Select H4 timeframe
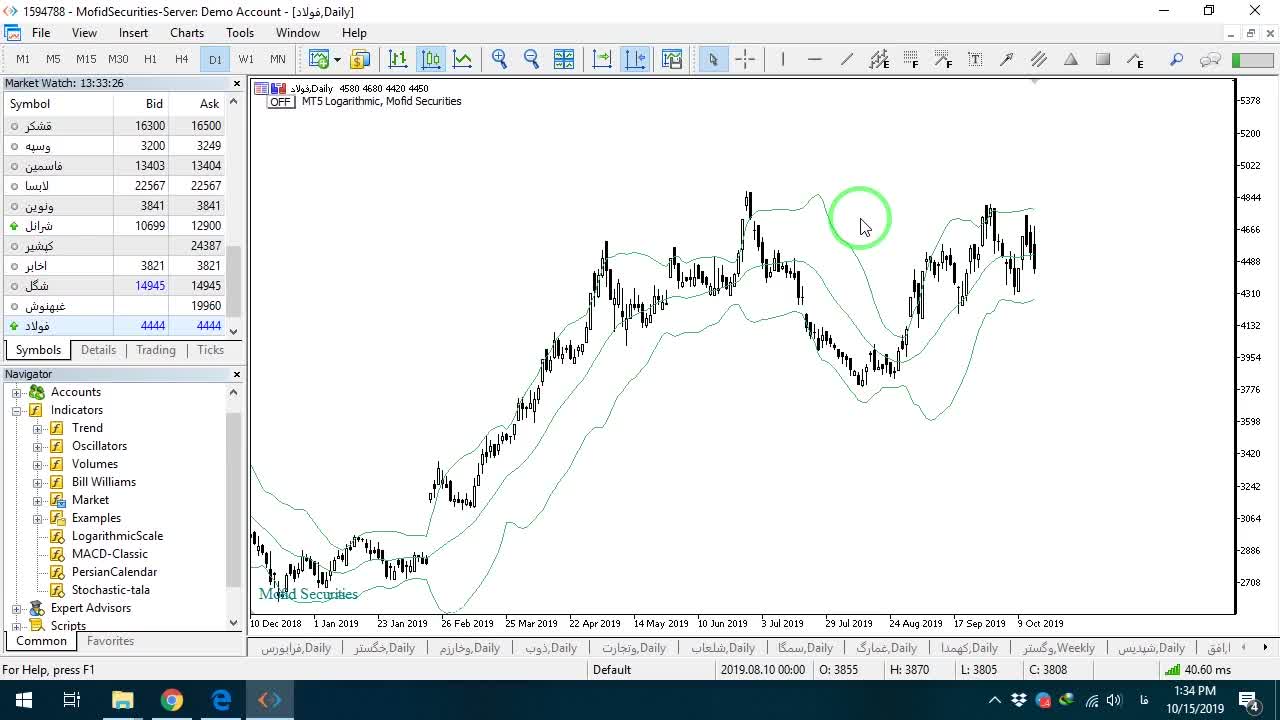The image size is (1280, 720). [181, 59]
